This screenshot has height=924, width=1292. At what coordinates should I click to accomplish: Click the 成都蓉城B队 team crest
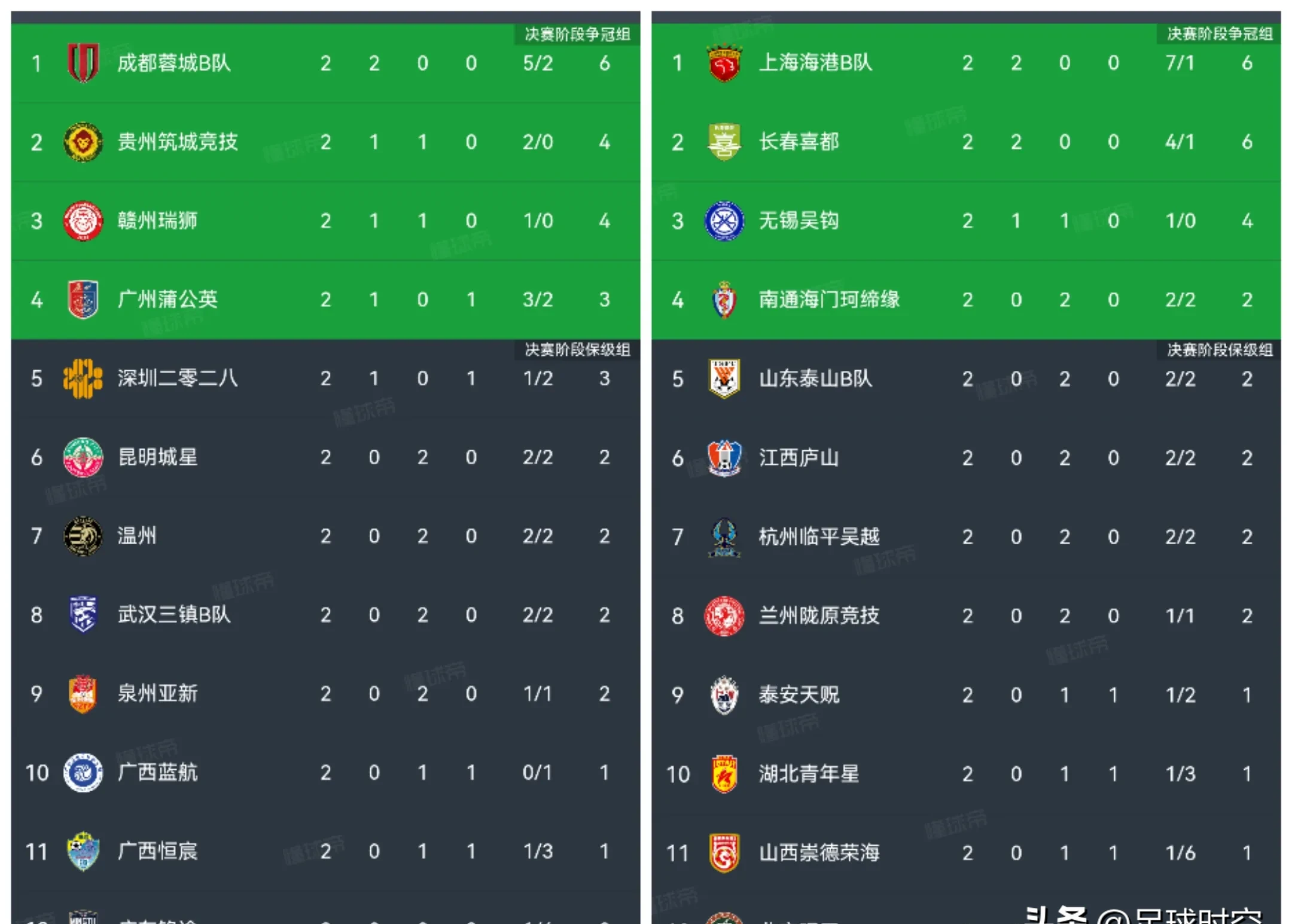coord(83,63)
